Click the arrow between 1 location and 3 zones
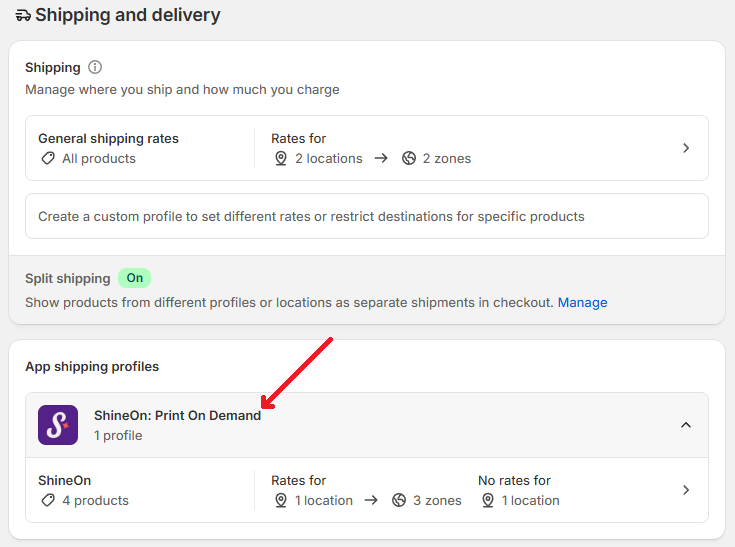Image resolution: width=735 pixels, height=547 pixels. click(x=371, y=501)
